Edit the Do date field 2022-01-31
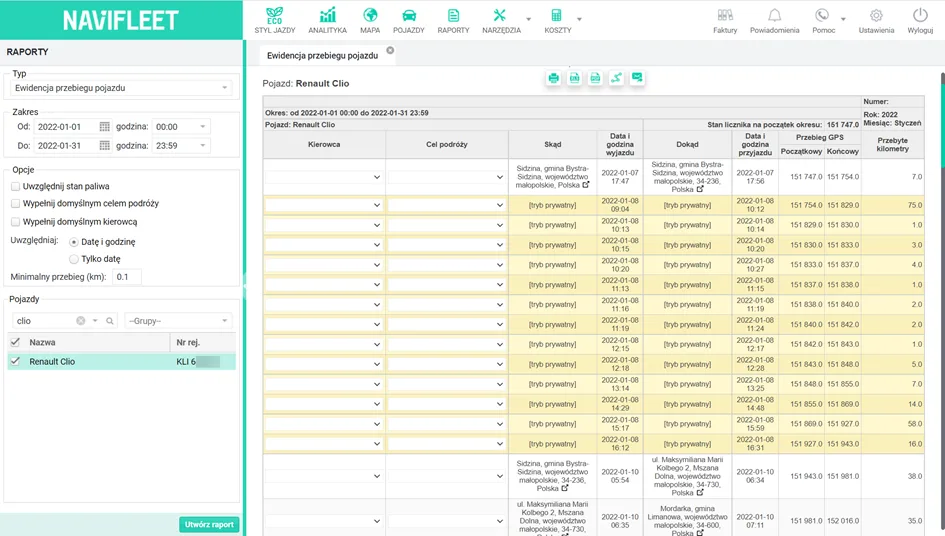The width and height of the screenshot is (945, 536). pos(65,145)
